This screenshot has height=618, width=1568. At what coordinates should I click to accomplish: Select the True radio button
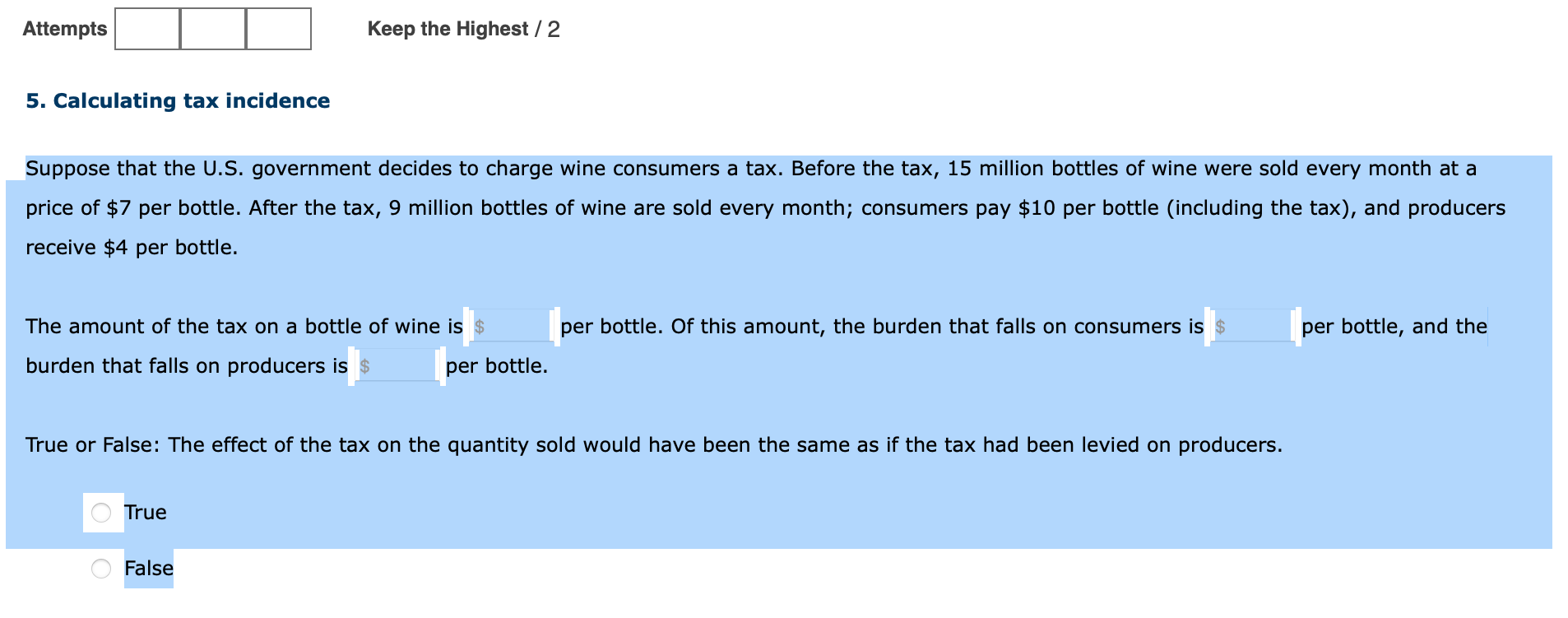click(x=102, y=513)
